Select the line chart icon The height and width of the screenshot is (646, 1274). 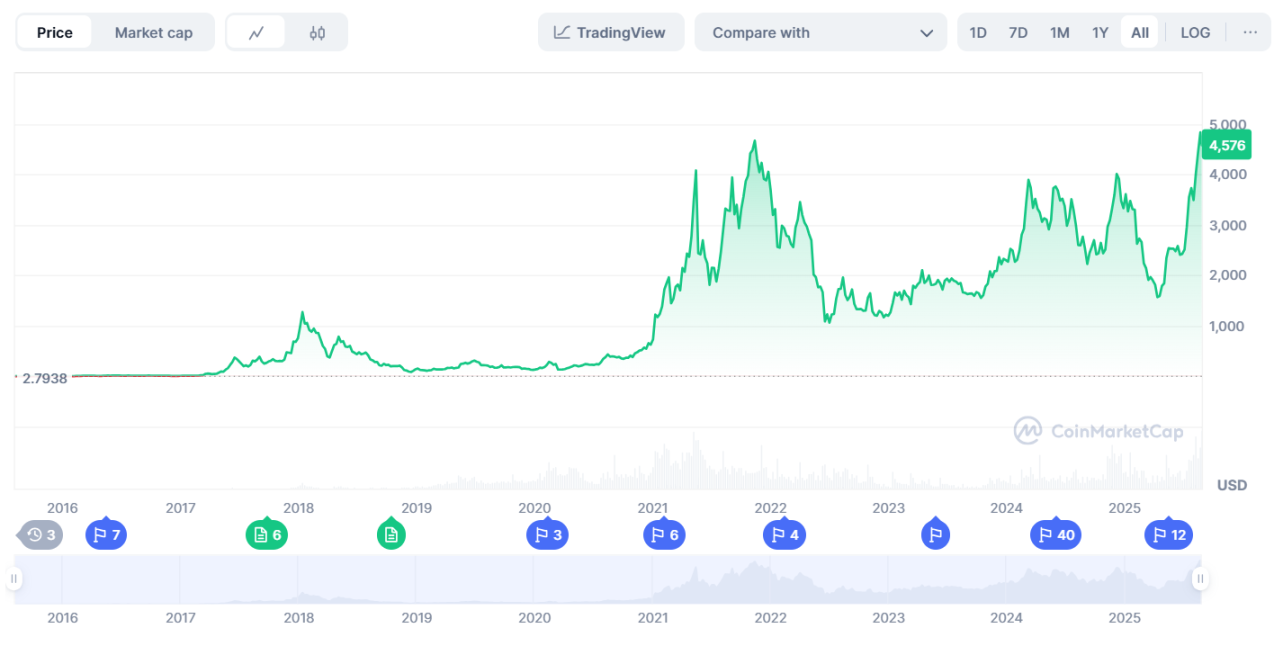pyautogui.click(x=256, y=31)
